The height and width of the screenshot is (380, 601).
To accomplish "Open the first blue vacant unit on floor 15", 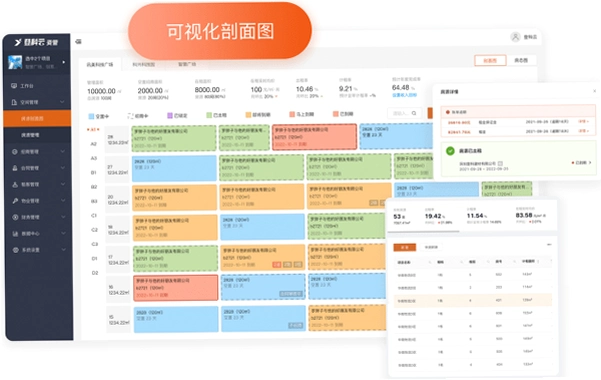I will coord(176,319).
